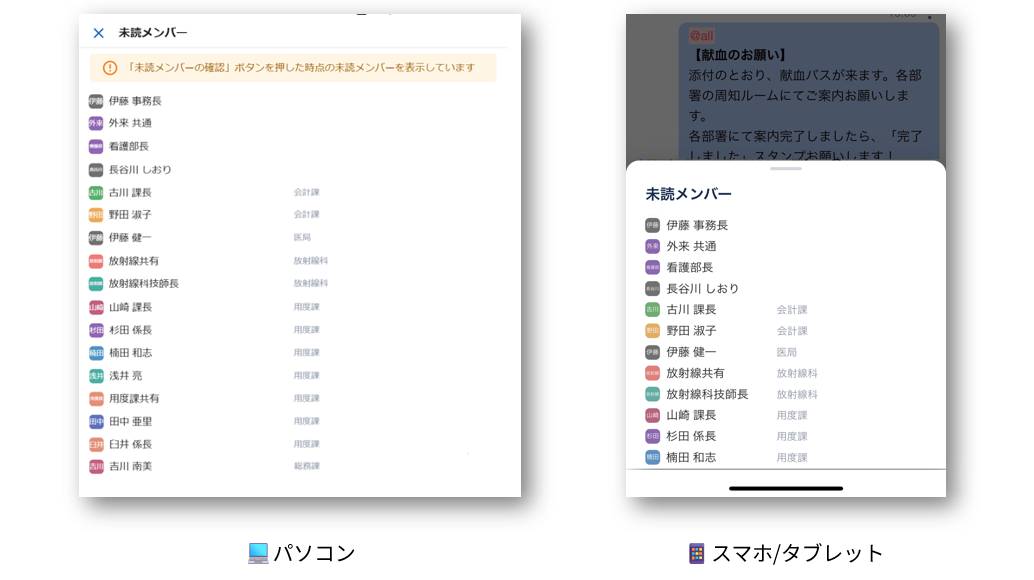Close the 未読メンバー panel

point(97,33)
